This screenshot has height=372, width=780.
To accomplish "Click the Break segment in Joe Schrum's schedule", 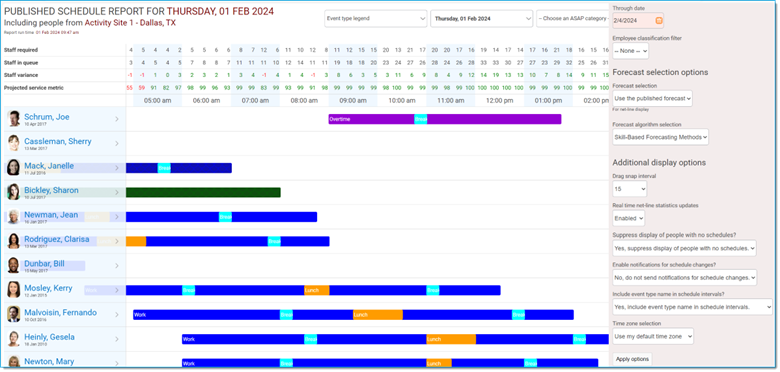I will click(420, 119).
